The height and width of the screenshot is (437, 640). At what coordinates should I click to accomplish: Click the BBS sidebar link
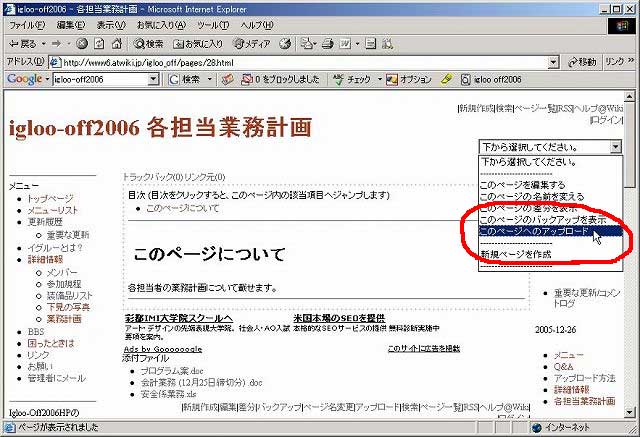pos(36,332)
